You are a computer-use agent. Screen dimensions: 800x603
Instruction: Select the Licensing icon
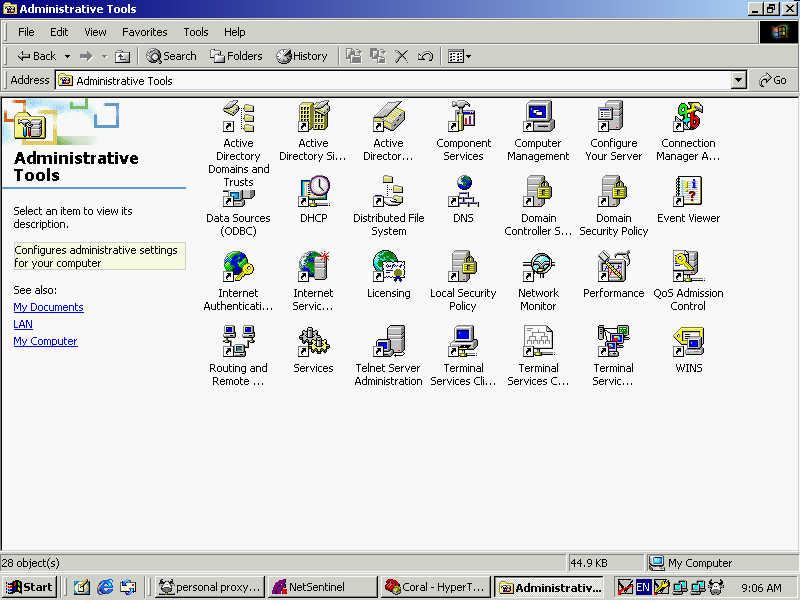[388, 268]
